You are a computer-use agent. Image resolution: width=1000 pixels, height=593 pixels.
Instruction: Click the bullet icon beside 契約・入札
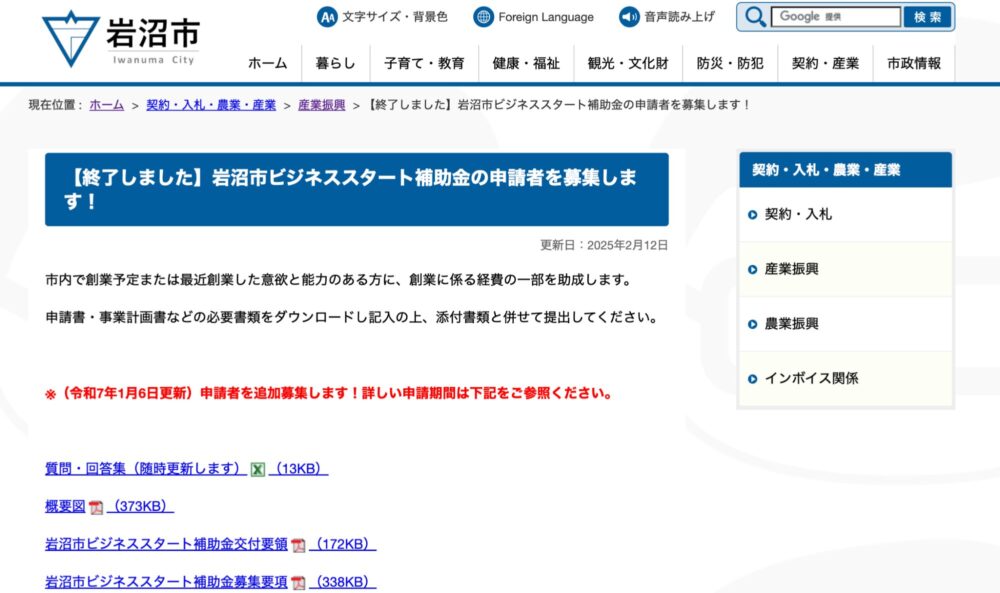tap(753, 215)
